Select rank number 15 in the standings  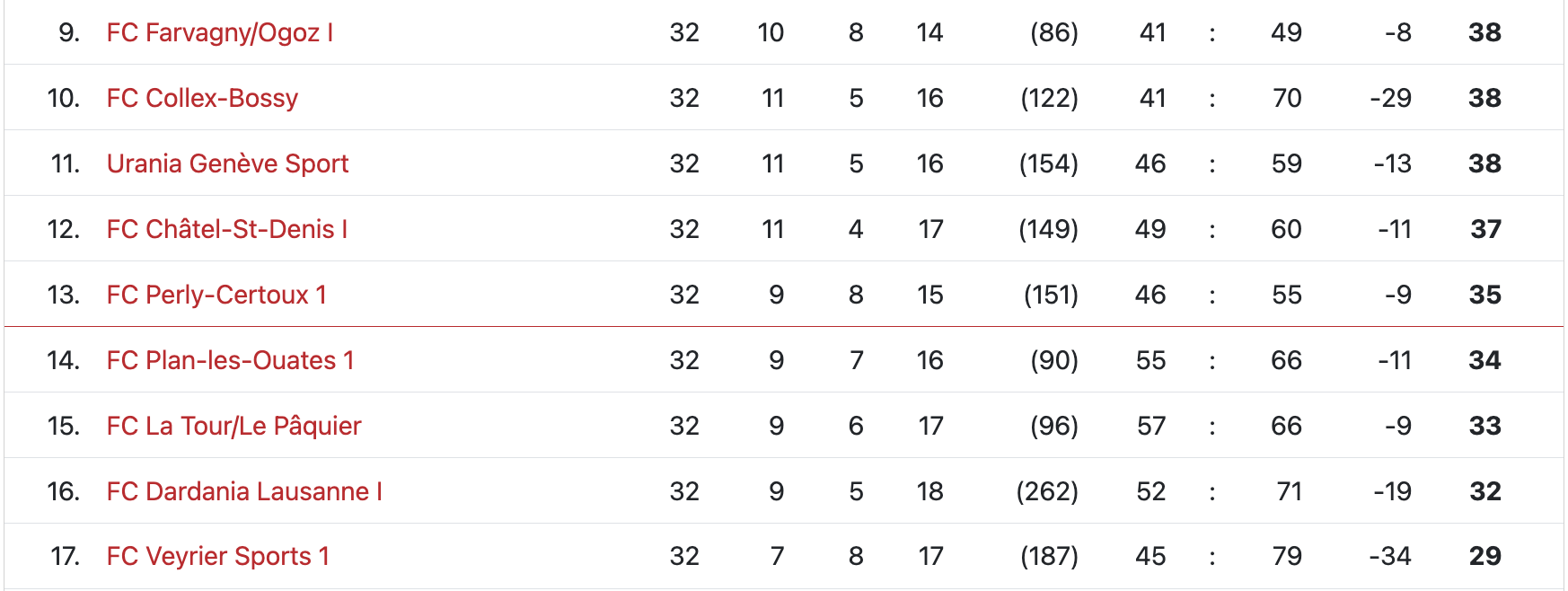pos(63,427)
